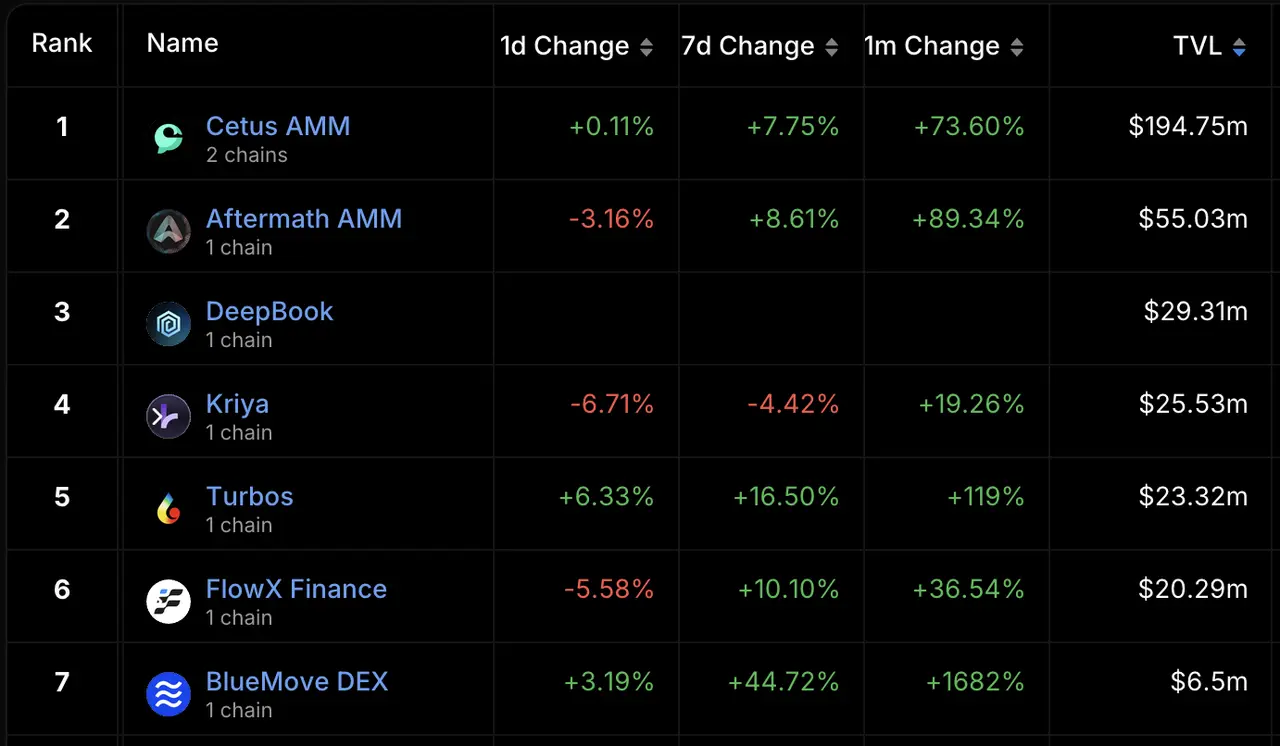This screenshot has width=1280, height=746.
Task: Click the Kriya protocol logo
Action: click(169, 417)
